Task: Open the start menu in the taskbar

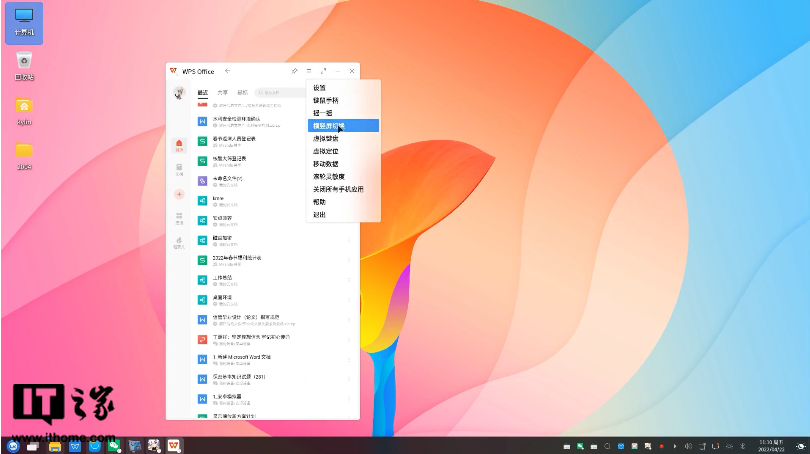Action: [13, 446]
